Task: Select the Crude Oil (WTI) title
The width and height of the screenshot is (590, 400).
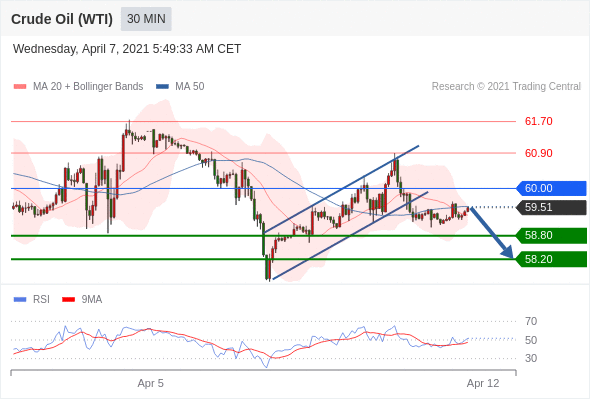Action: tap(62, 19)
